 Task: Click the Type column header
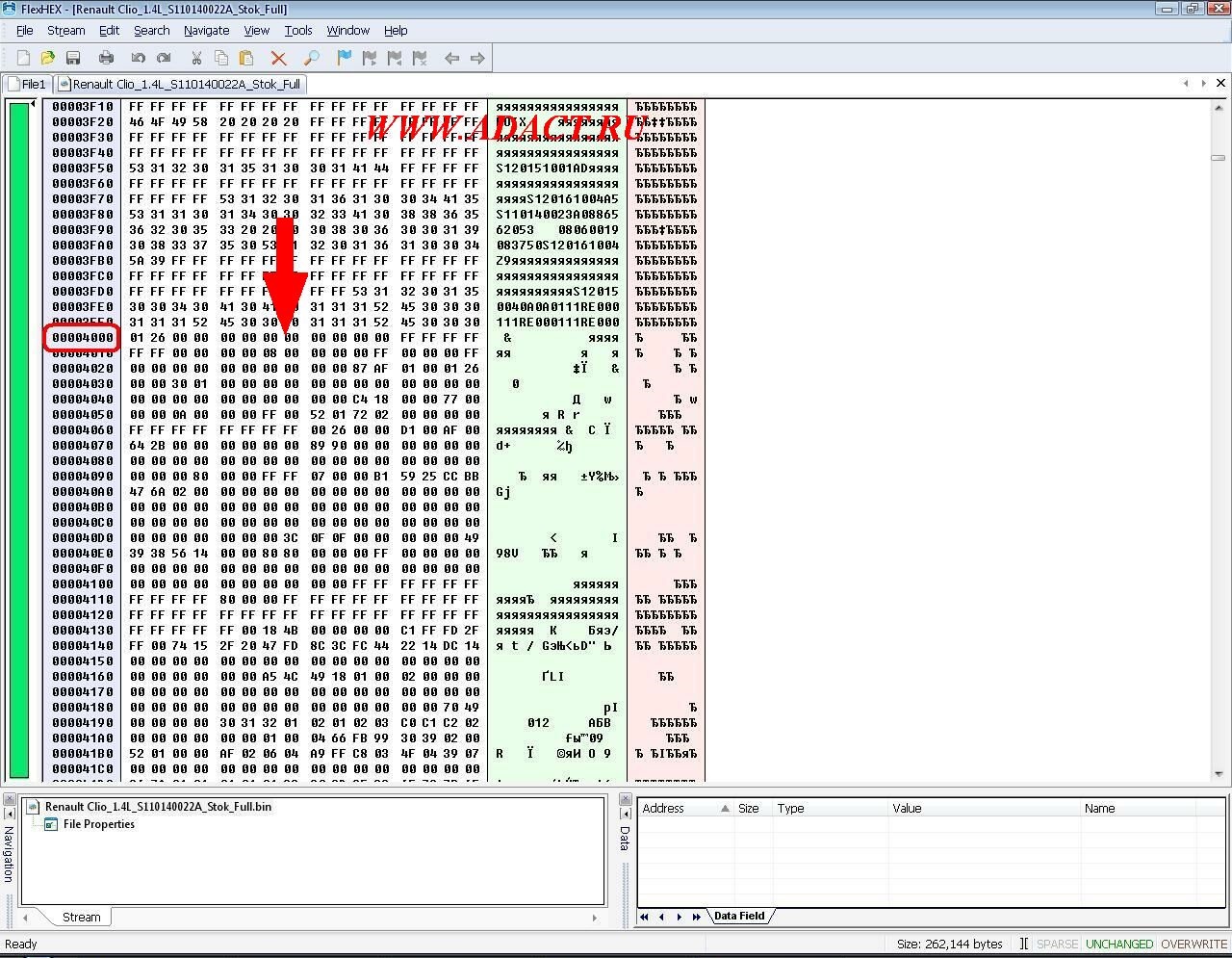(830, 809)
